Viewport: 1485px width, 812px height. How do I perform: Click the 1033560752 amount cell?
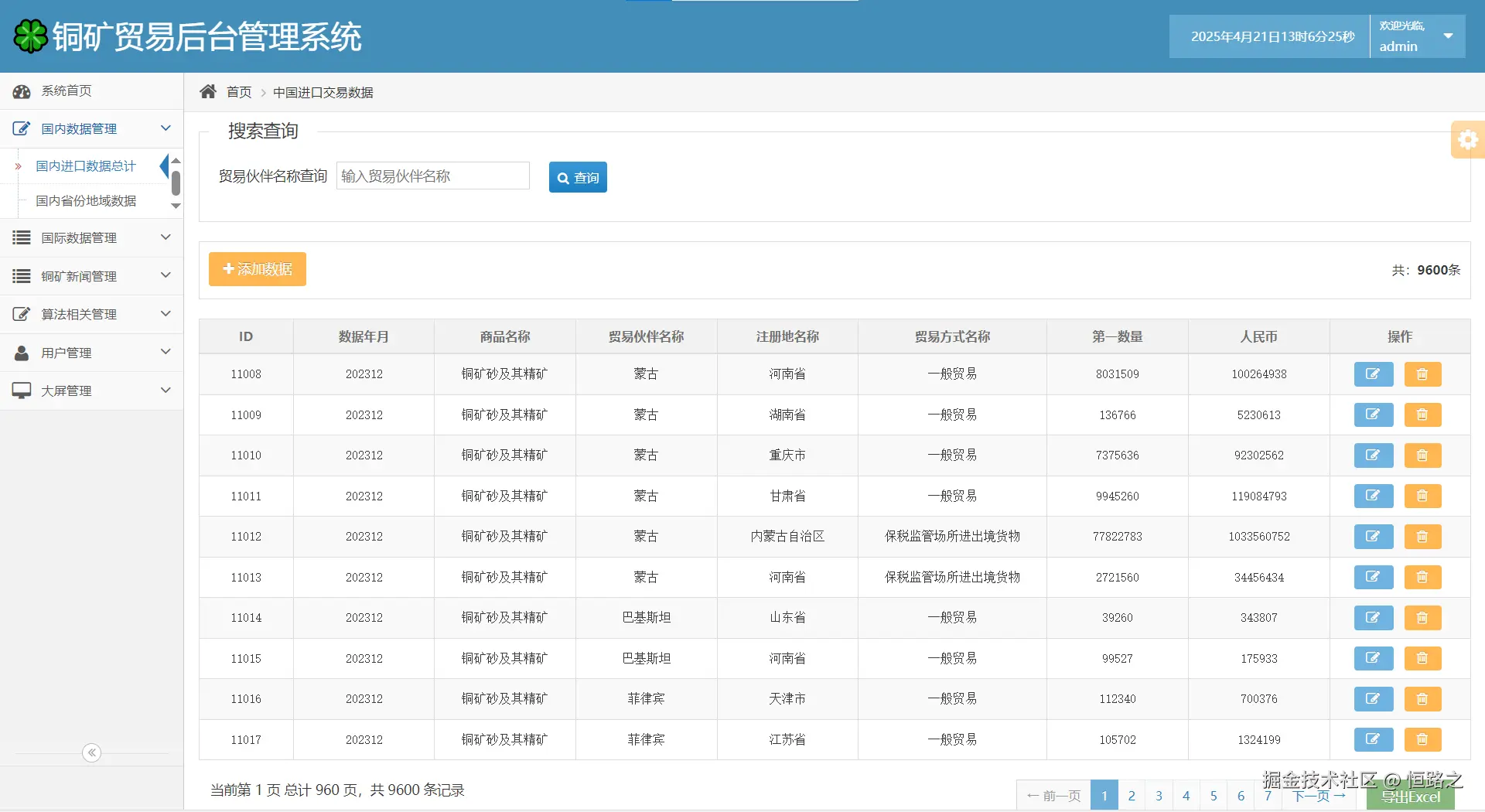(1259, 537)
